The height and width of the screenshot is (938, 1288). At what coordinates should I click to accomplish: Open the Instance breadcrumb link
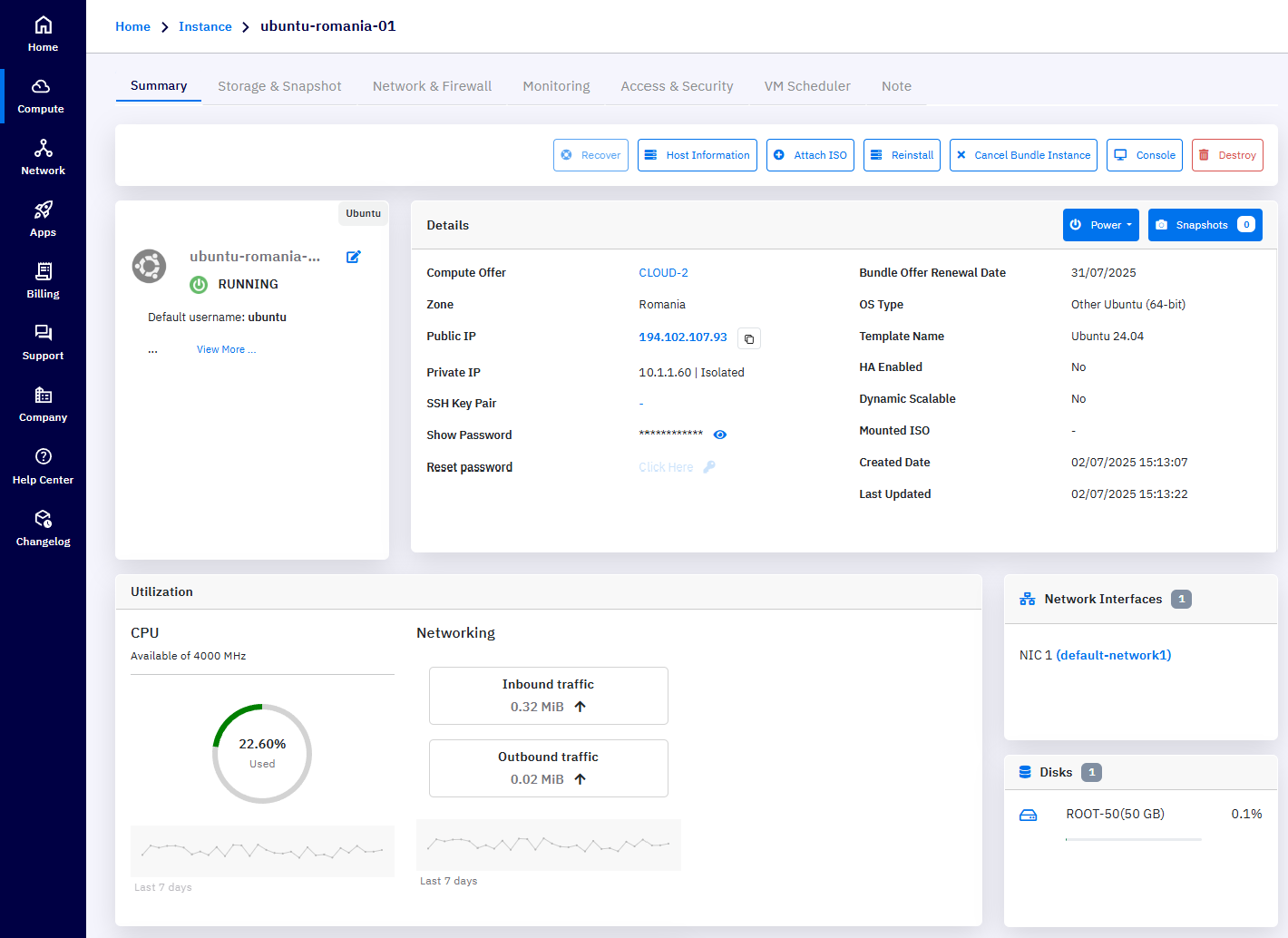click(205, 26)
